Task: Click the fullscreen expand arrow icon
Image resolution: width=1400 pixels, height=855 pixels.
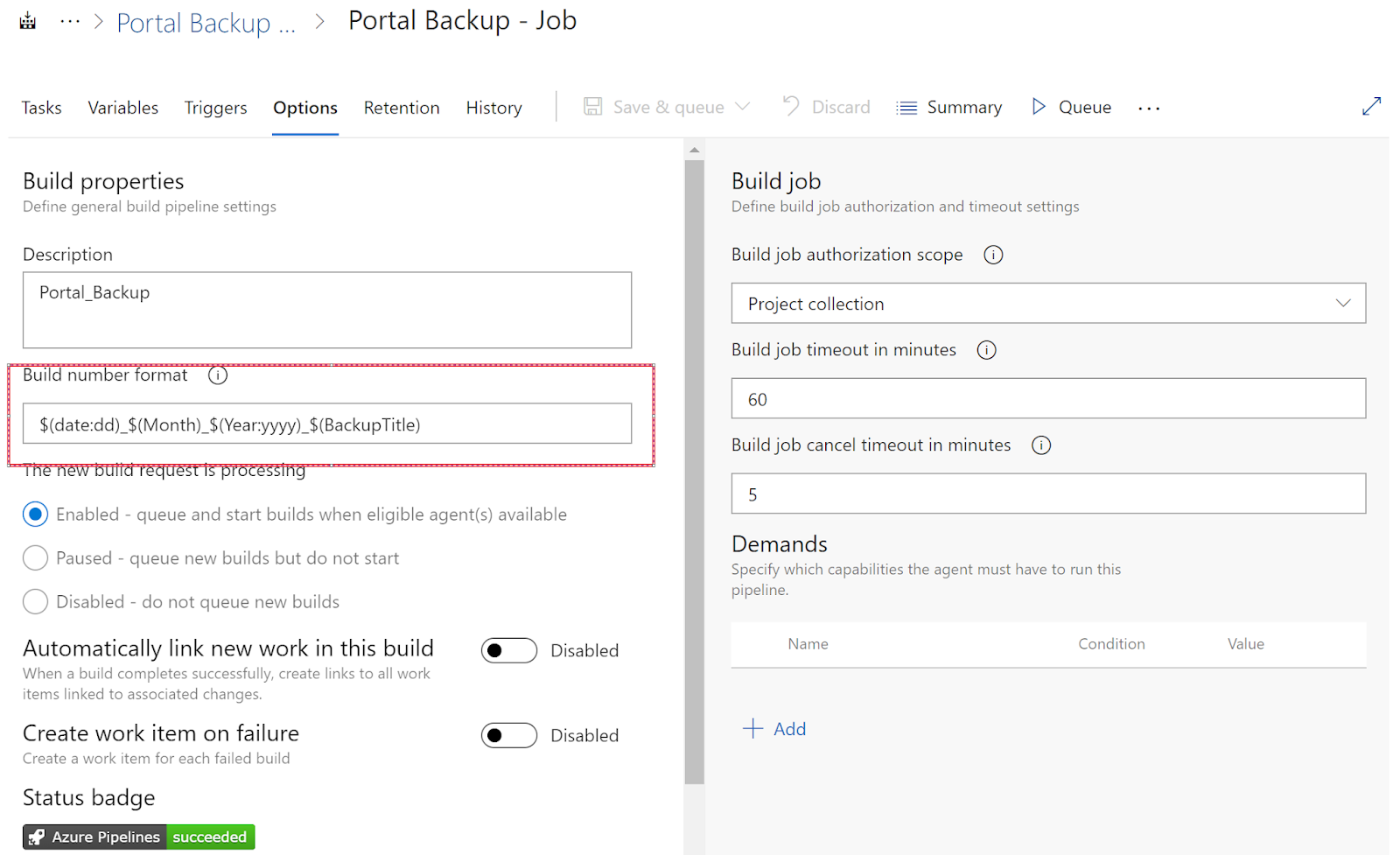Action: pyautogui.click(x=1371, y=107)
